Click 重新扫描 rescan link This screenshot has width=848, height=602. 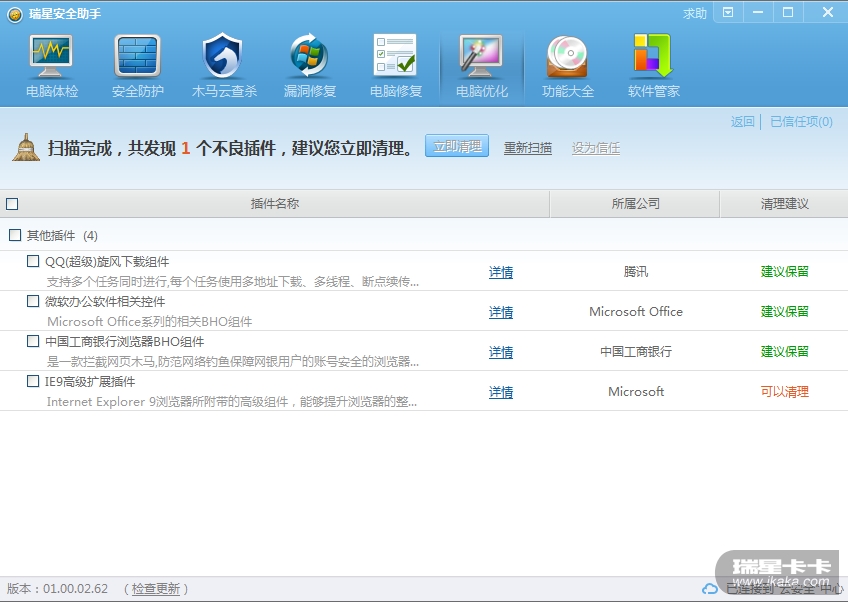click(528, 148)
